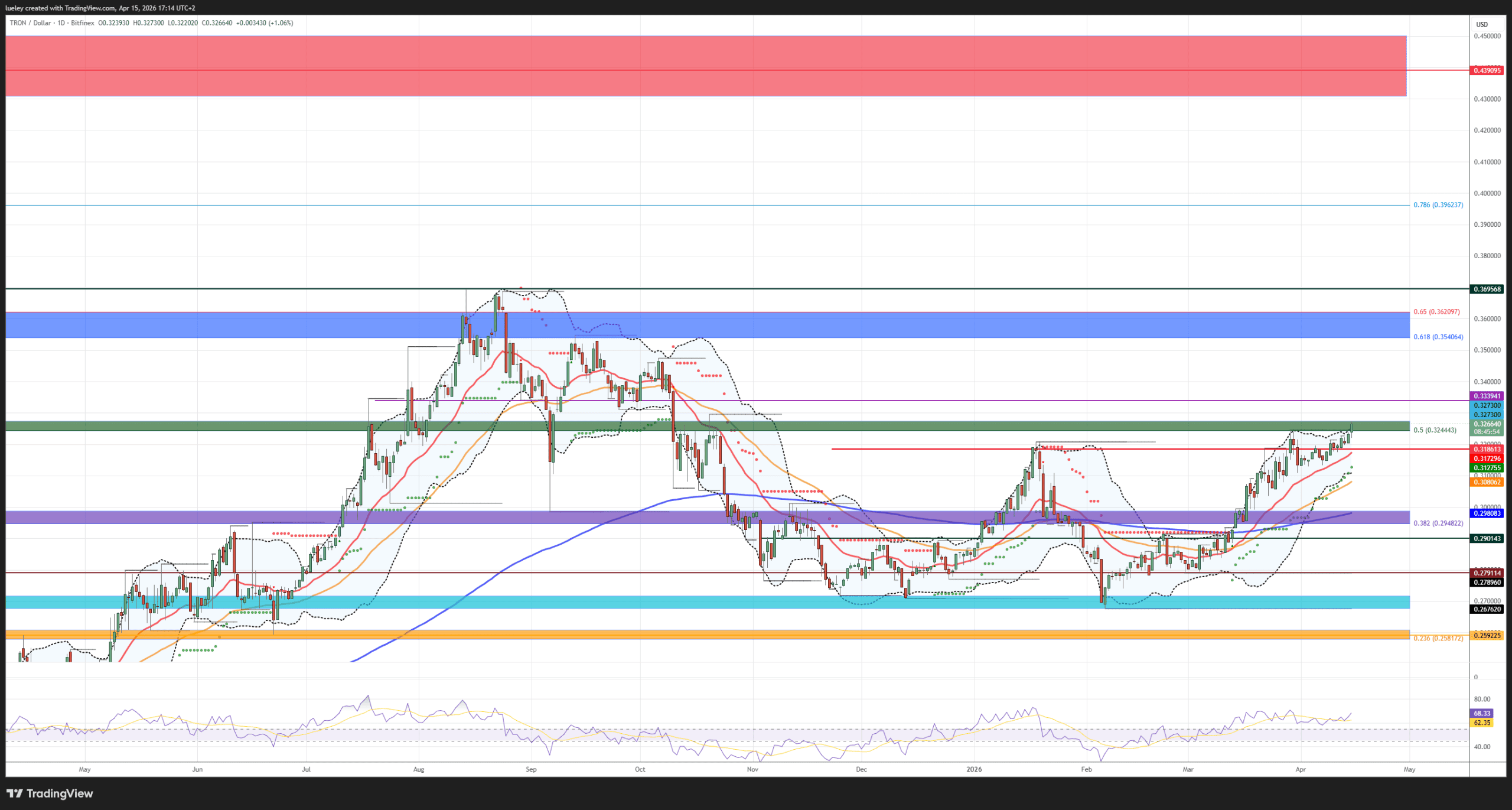
Task: Click the 0.786 Fibonacci level label
Action: point(1438,205)
